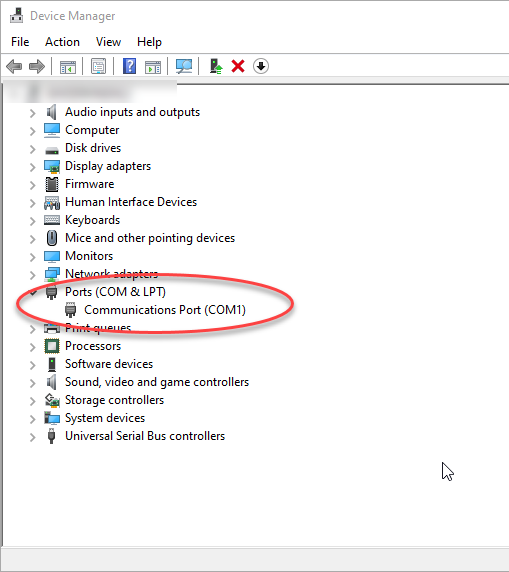Image resolution: width=509 pixels, height=572 pixels.
Task: Click Update device driver toolbar icon
Action: point(216,66)
